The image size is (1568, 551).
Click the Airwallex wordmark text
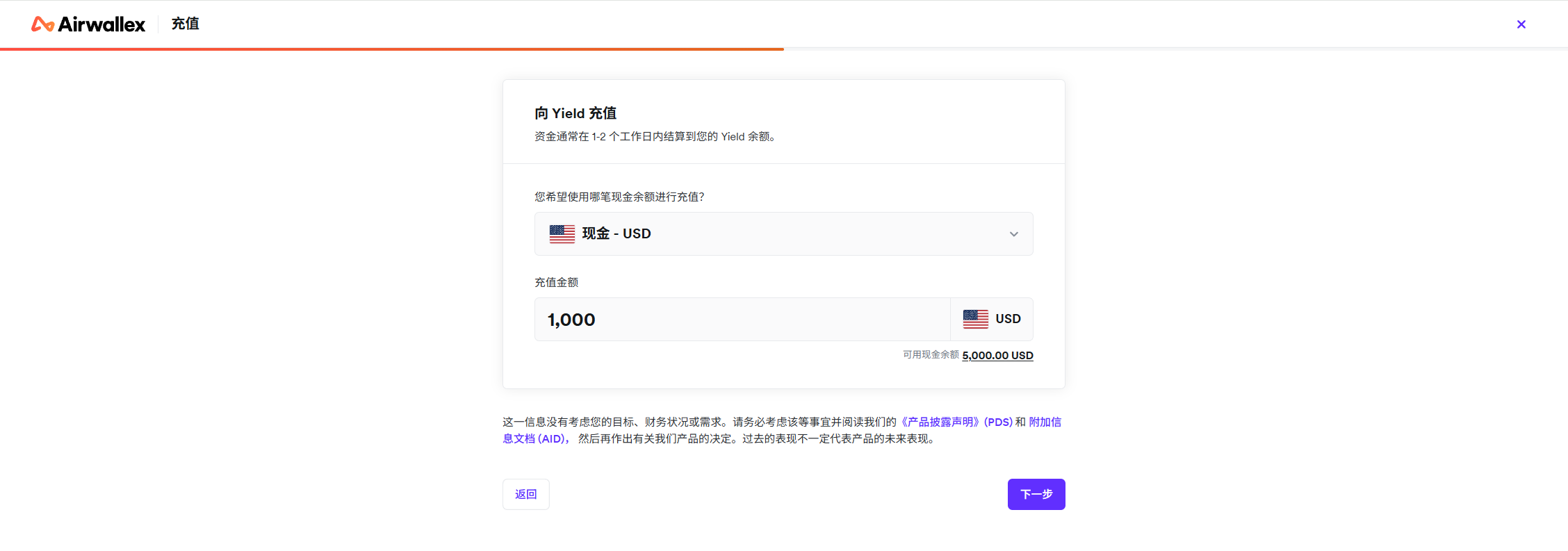tap(101, 24)
